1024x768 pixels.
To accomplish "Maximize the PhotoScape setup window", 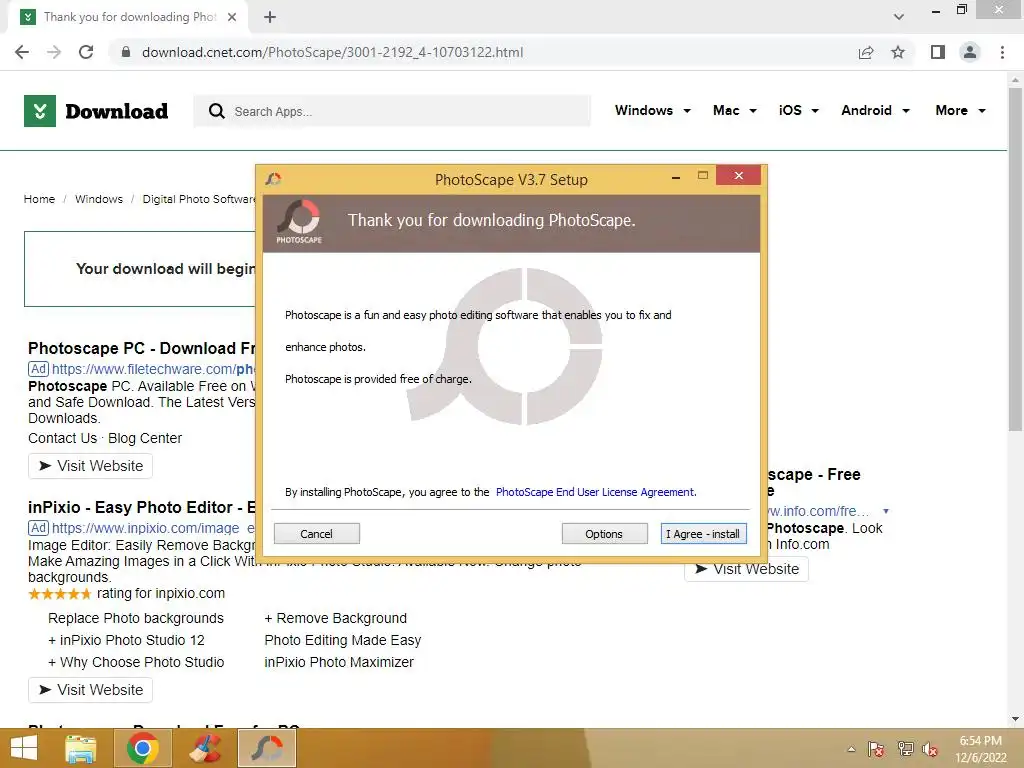I will point(703,176).
